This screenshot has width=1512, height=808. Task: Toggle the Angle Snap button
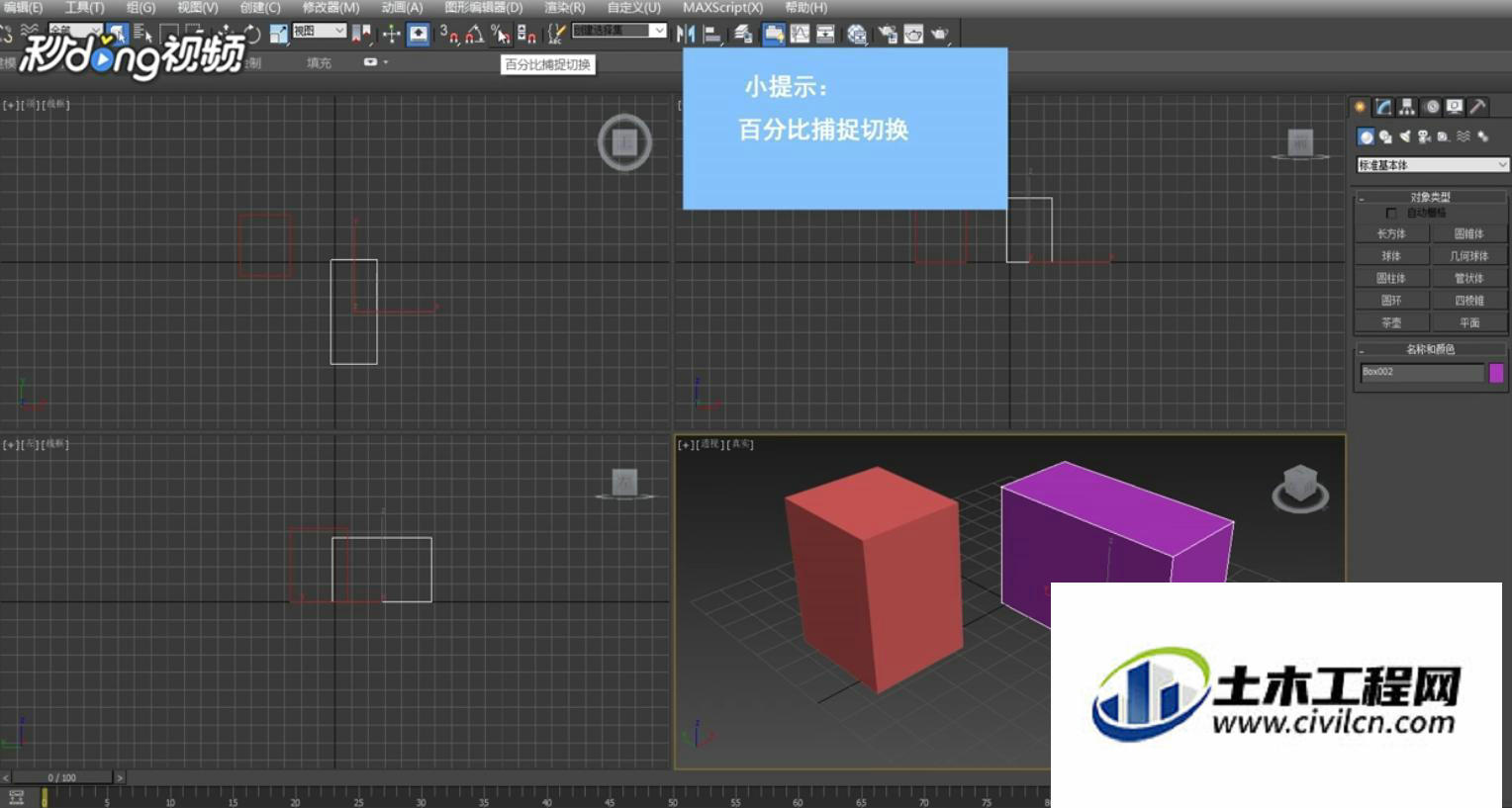point(474,35)
